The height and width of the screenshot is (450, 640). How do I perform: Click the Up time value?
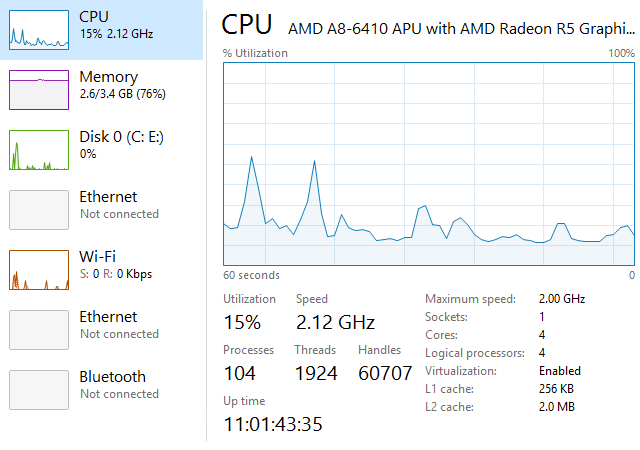(x=273, y=424)
